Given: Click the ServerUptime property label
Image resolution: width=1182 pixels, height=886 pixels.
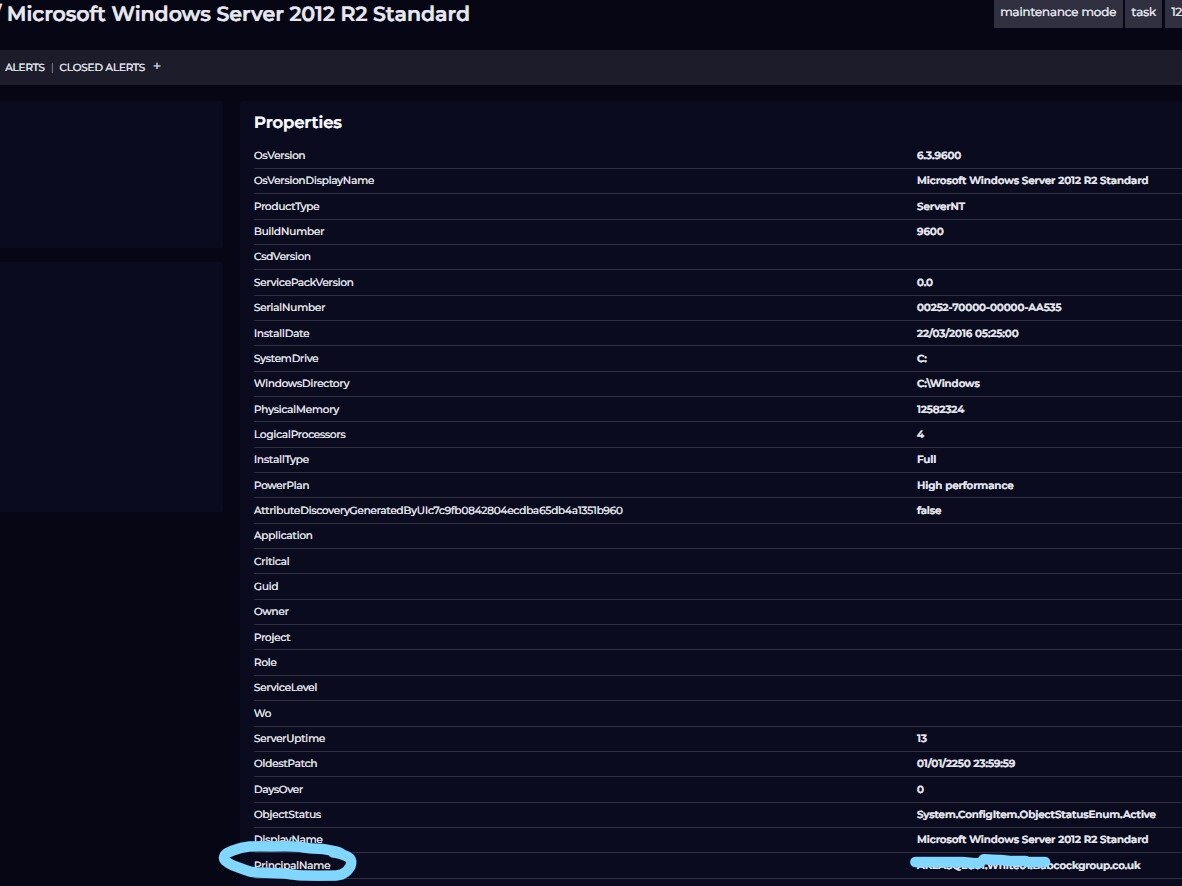Looking at the screenshot, I should click(x=289, y=739).
